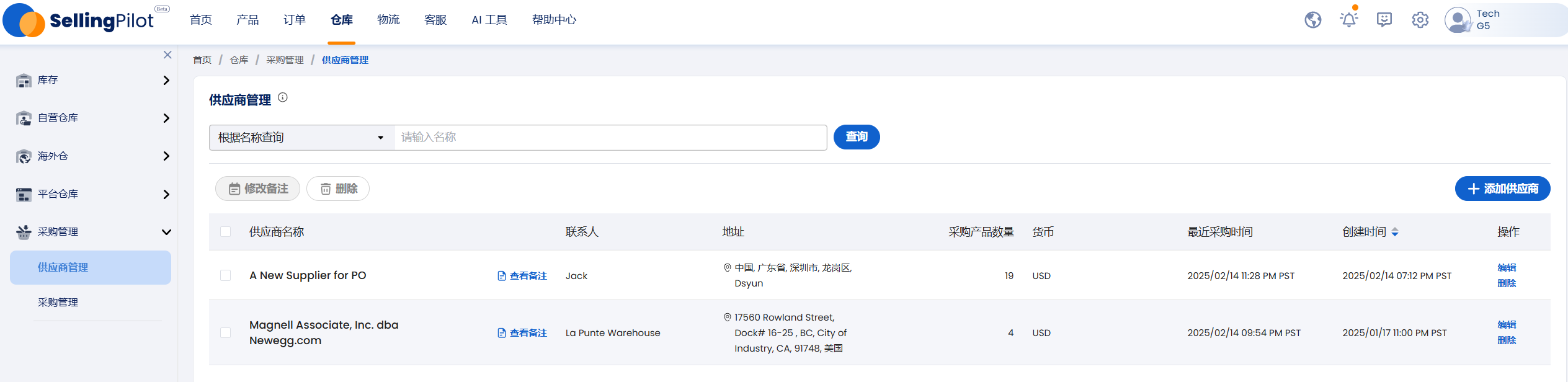This screenshot has height=382, width=1568.
Task: Check the A New Supplier for PO row
Action: pos(226,275)
